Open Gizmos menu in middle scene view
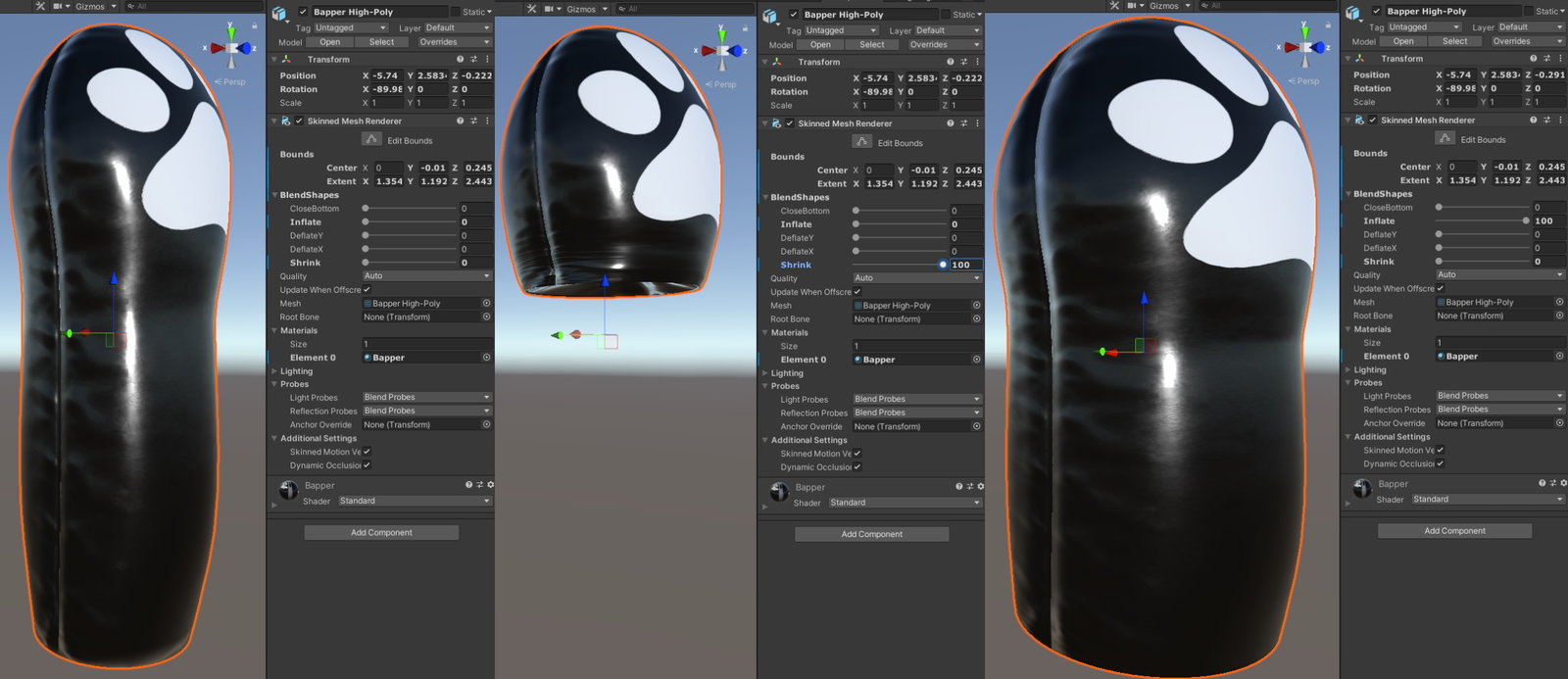 (x=585, y=9)
